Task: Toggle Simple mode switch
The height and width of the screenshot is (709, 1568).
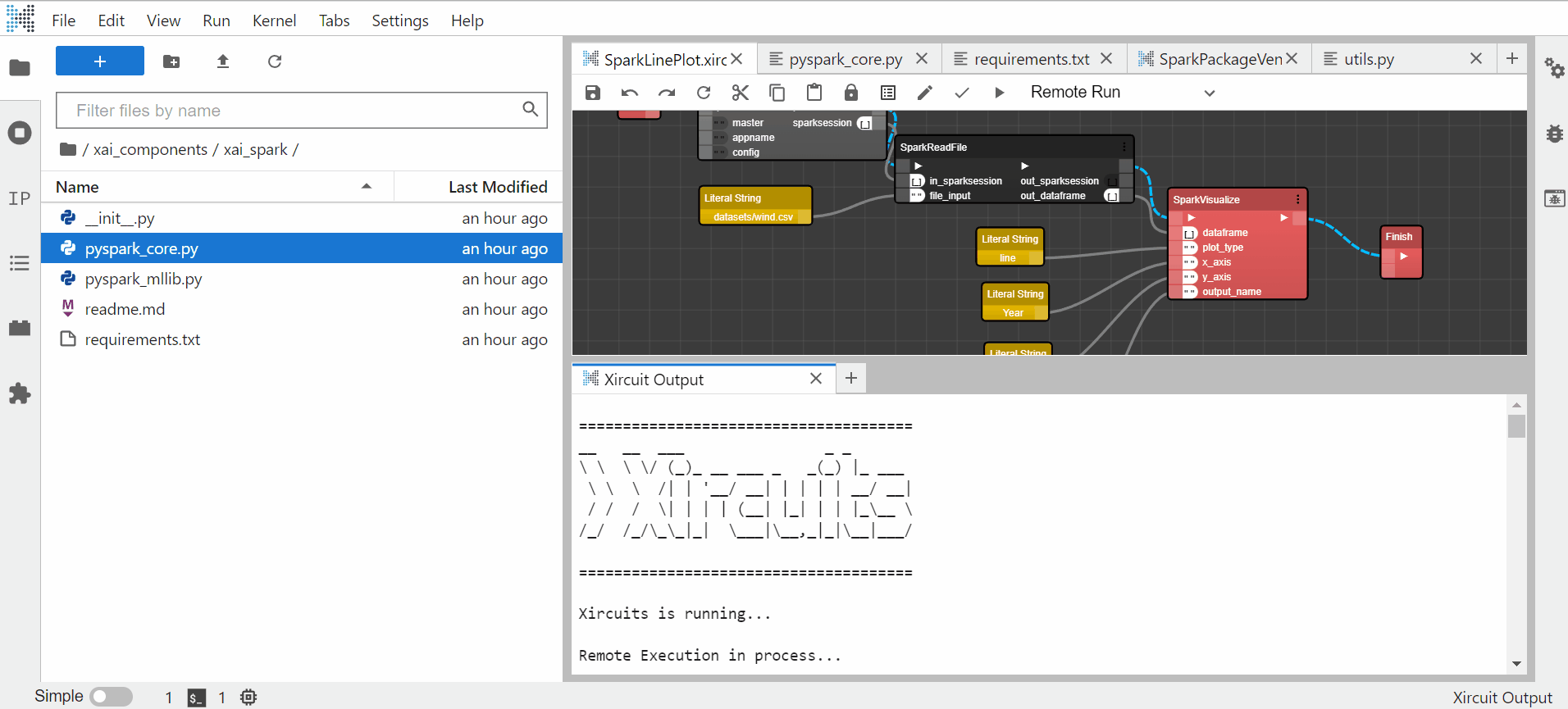Action: (112, 697)
